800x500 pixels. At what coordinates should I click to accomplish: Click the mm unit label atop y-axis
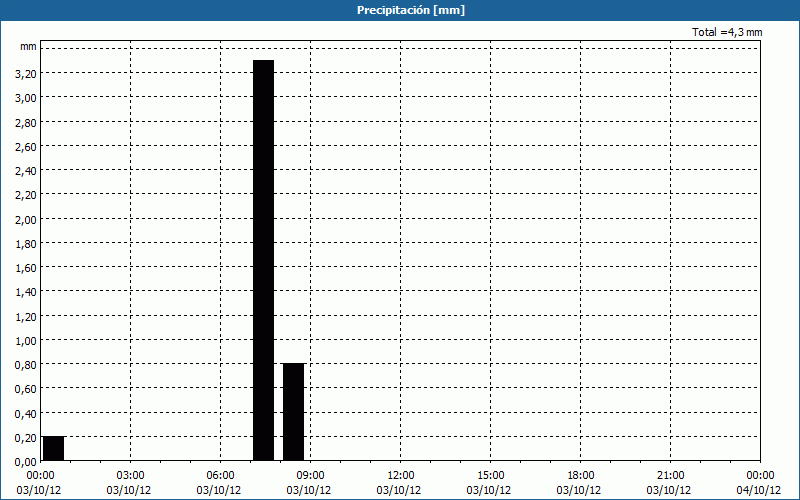click(28, 46)
